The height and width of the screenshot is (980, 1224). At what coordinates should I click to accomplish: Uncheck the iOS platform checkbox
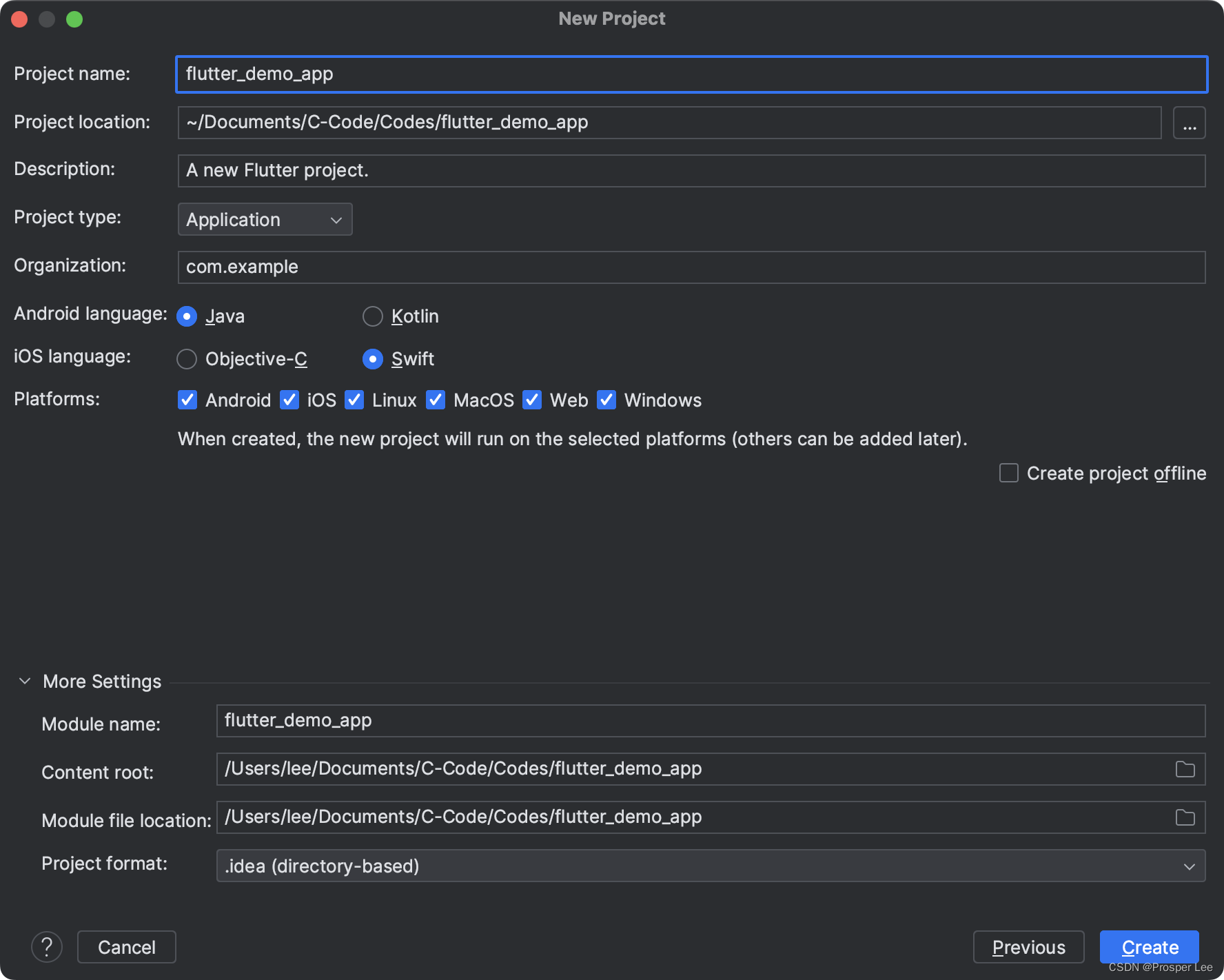(x=289, y=400)
